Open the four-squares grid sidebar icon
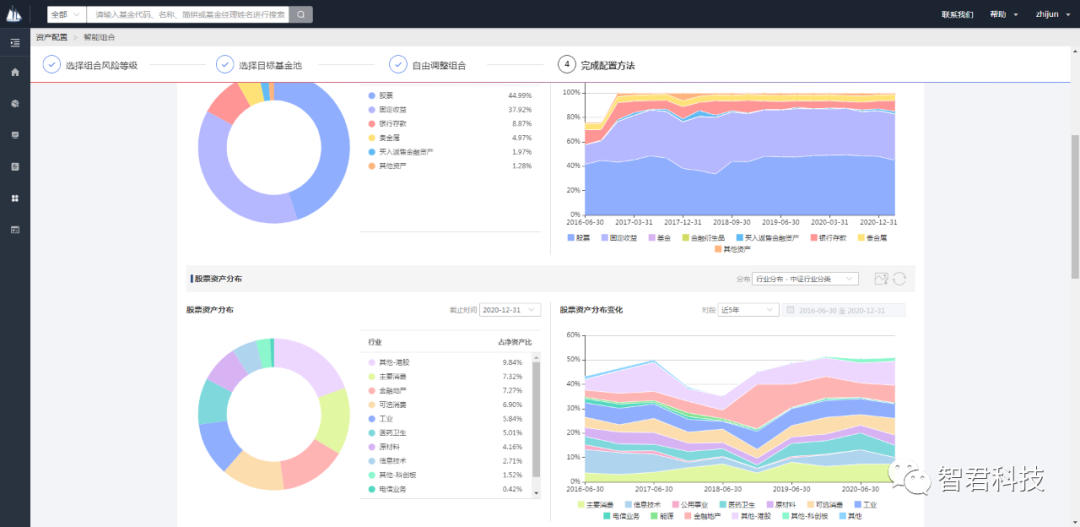The height and width of the screenshot is (527, 1080). point(15,198)
